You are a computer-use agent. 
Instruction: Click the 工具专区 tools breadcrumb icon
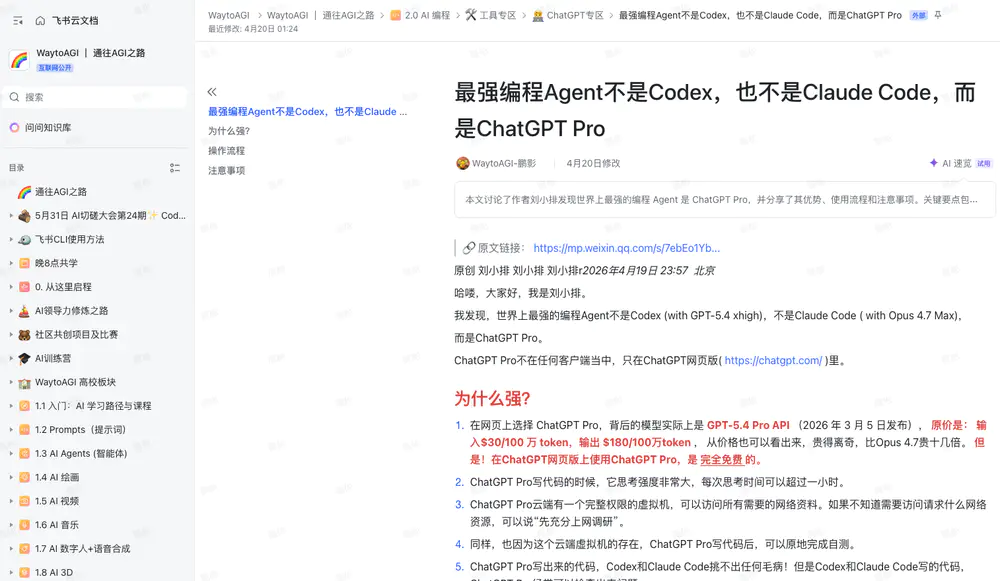click(x=471, y=15)
